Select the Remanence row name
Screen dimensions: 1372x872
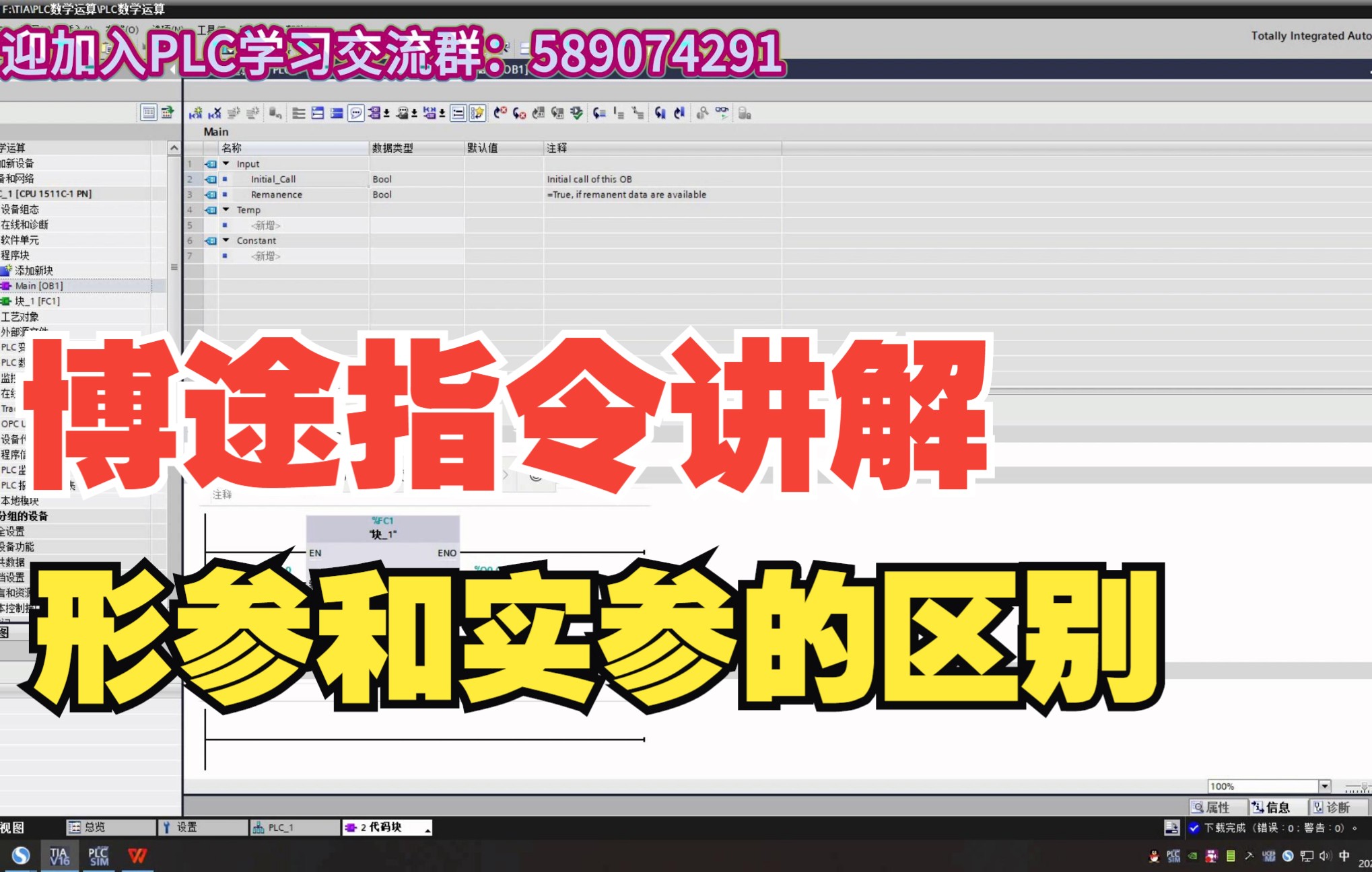(x=277, y=194)
